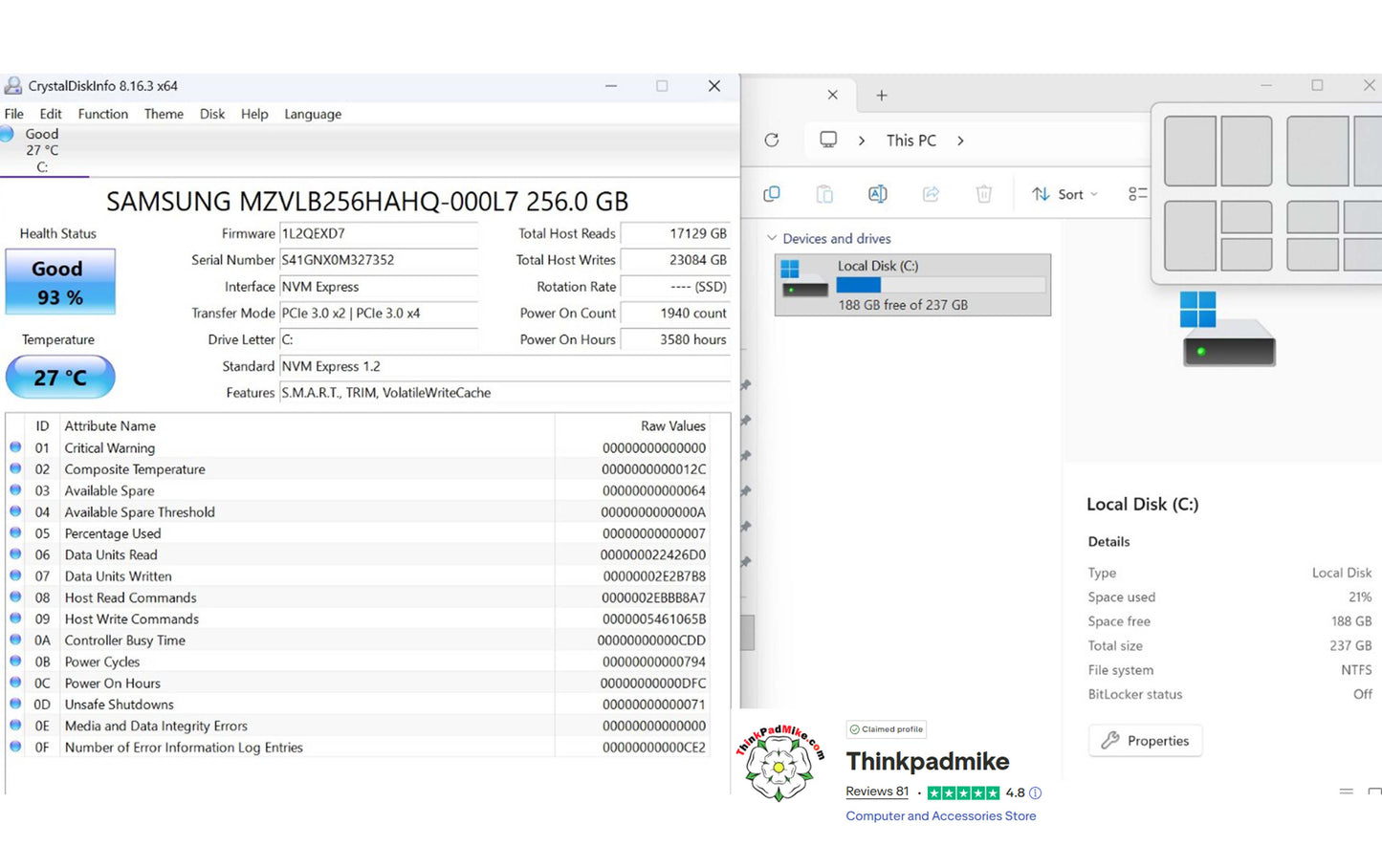The width and height of the screenshot is (1382, 868).
Task: Click the status dot of Composite Temperature row
Action: pos(15,468)
